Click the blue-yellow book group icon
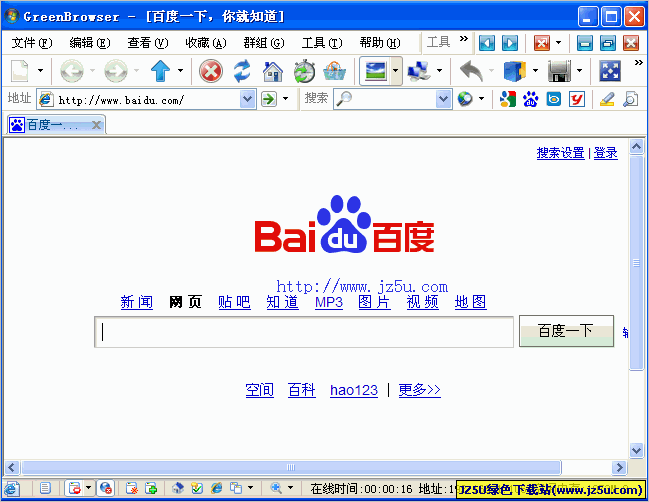Viewport: 649px width, 502px height. click(514, 71)
